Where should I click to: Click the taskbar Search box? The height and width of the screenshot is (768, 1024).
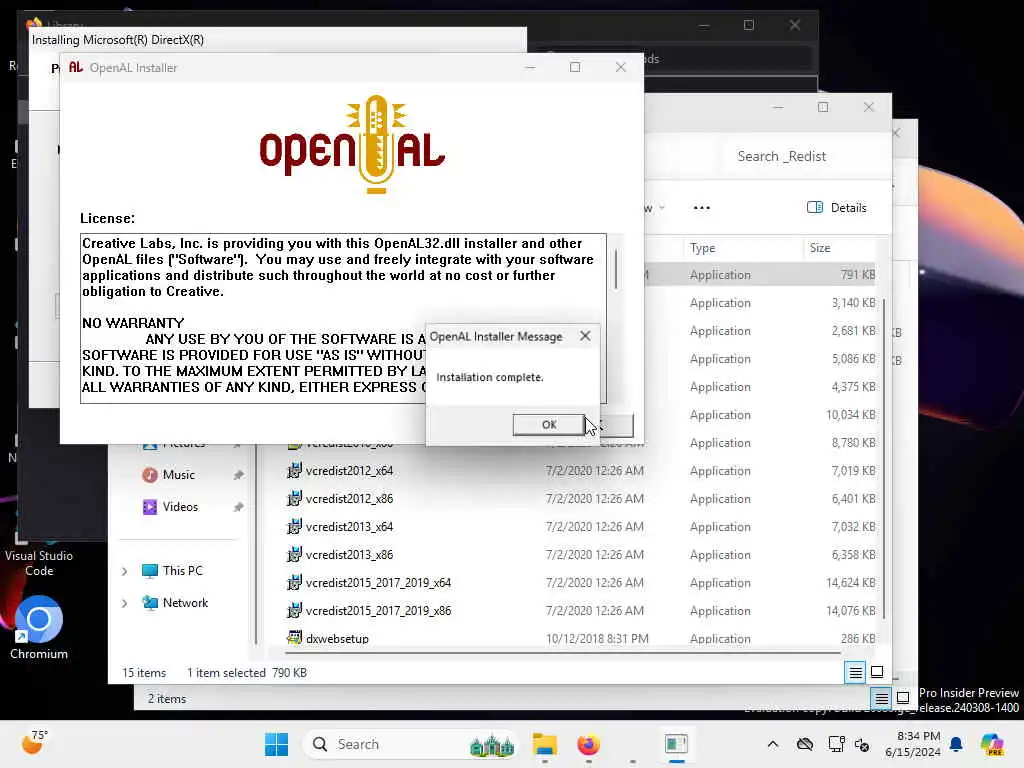[411, 744]
